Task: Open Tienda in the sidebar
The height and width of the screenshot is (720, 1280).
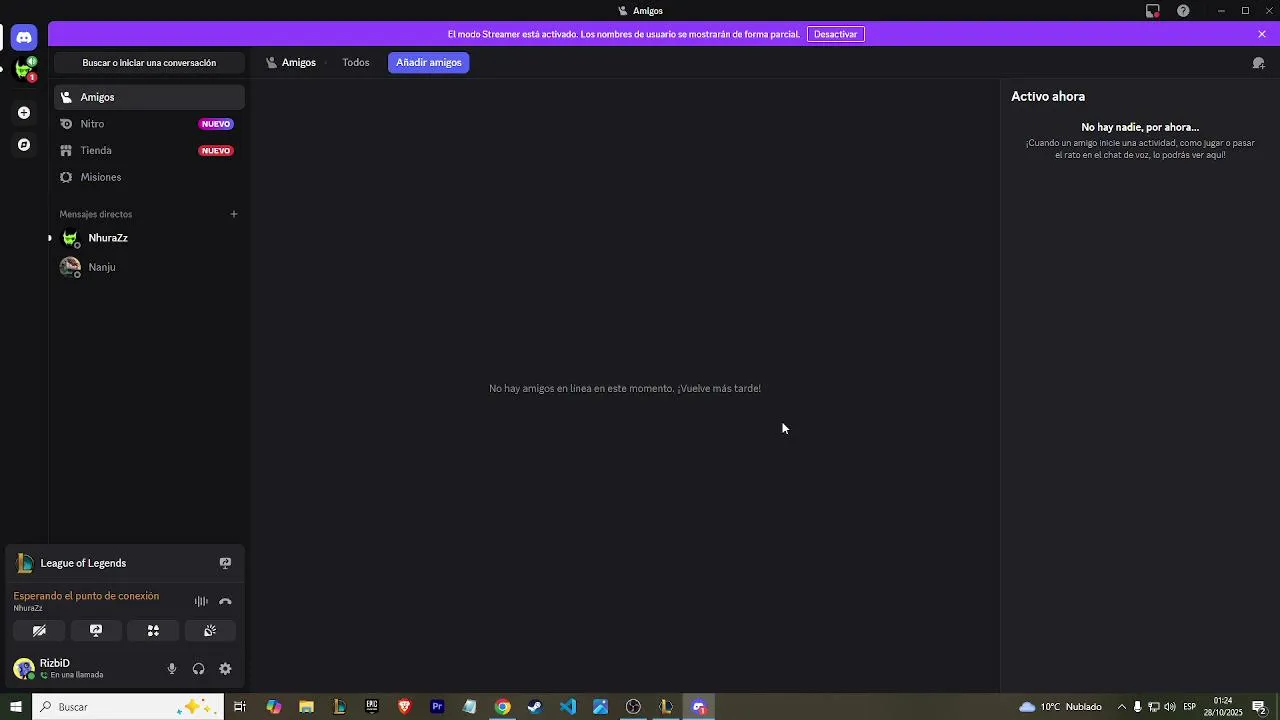Action: pos(149,151)
